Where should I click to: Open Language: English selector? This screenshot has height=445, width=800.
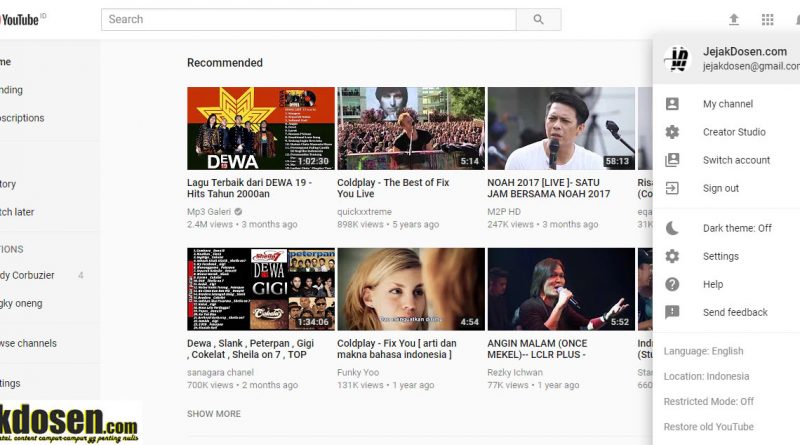[x=703, y=351]
